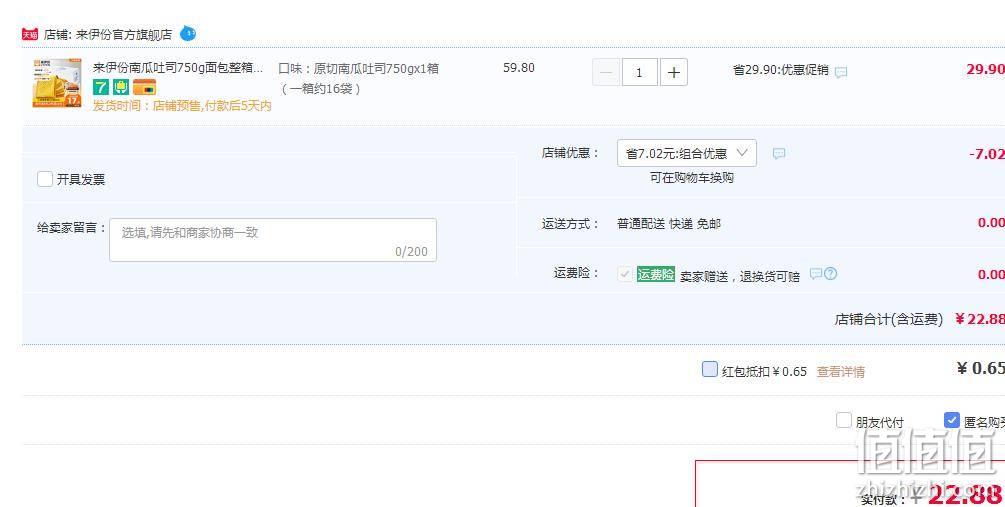Check the 红包抵扣 ¥0.65 checkbox
Screen dimensions: 1005x507
coord(710,369)
